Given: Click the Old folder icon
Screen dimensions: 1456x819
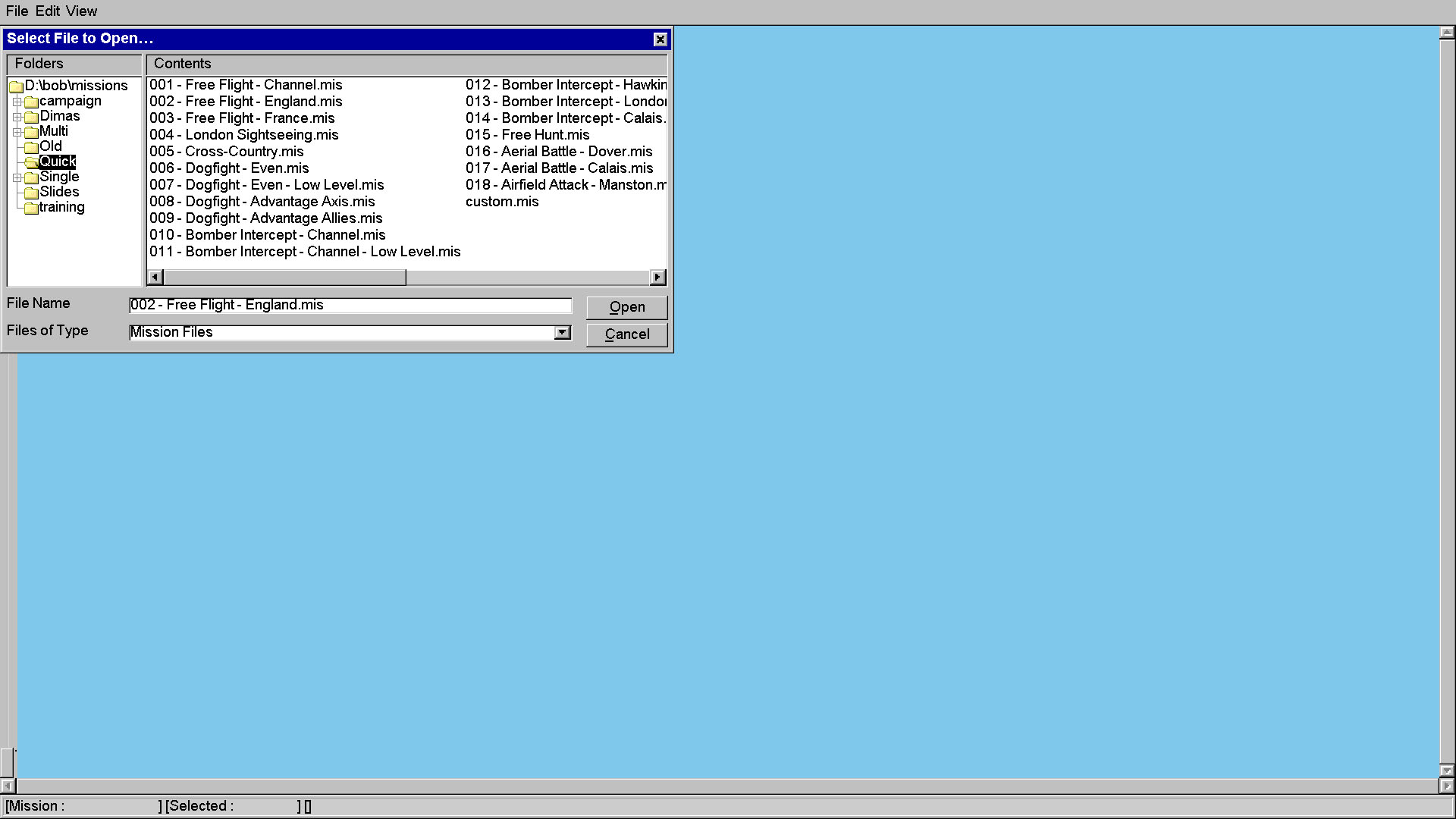Looking at the screenshot, I should point(31,147).
